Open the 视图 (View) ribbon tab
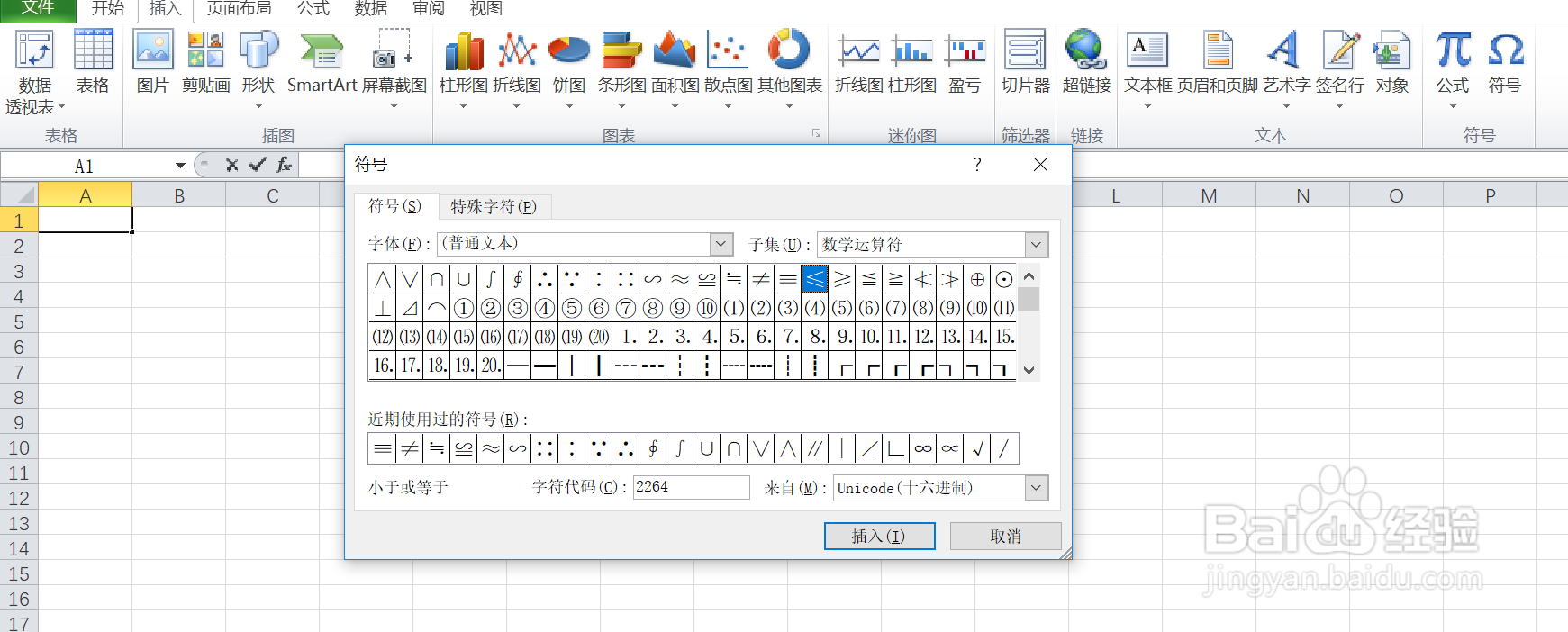Viewport: 1568px width, 632px height. (485, 9)
